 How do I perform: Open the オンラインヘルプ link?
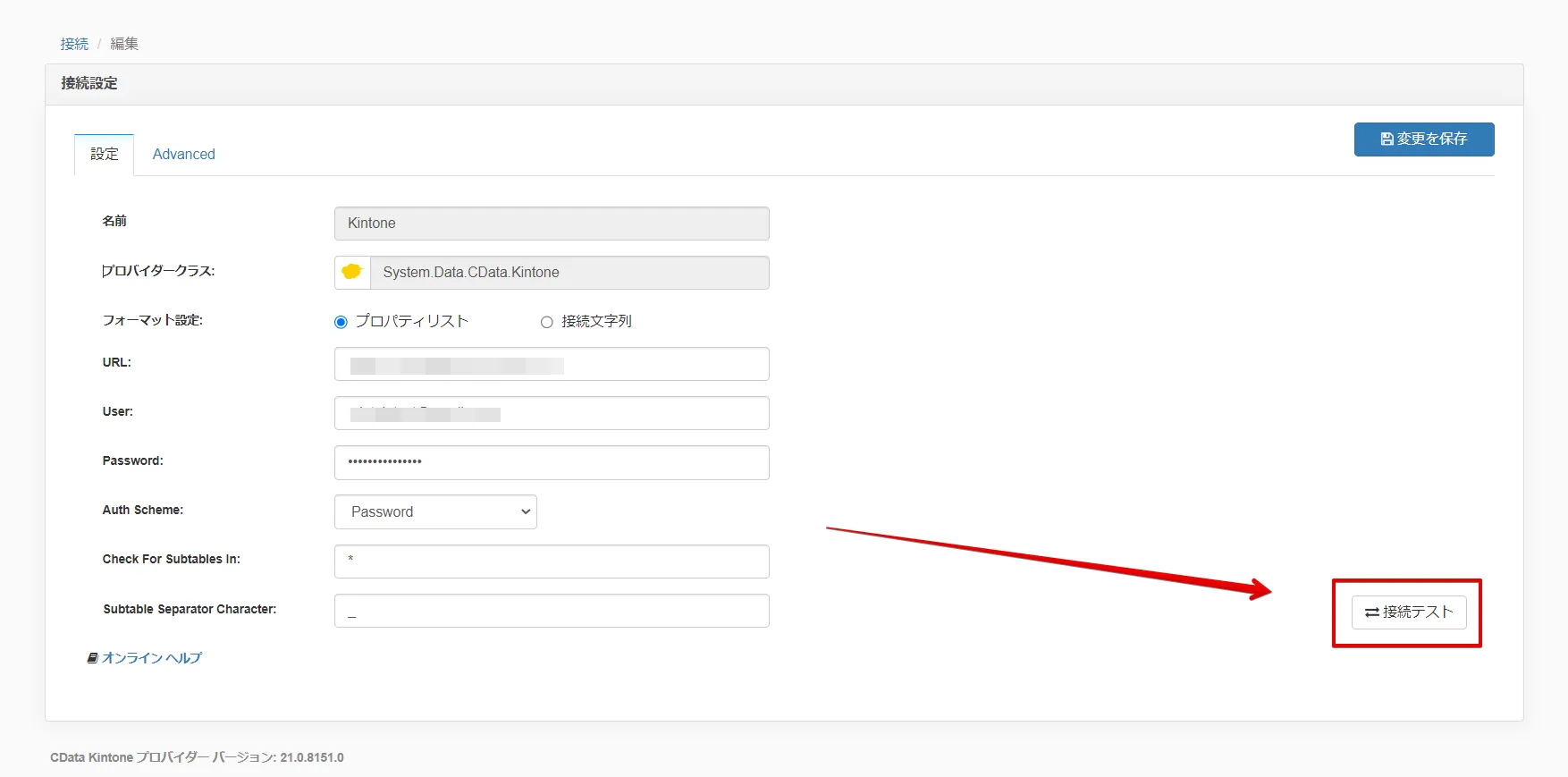point(152,658)
